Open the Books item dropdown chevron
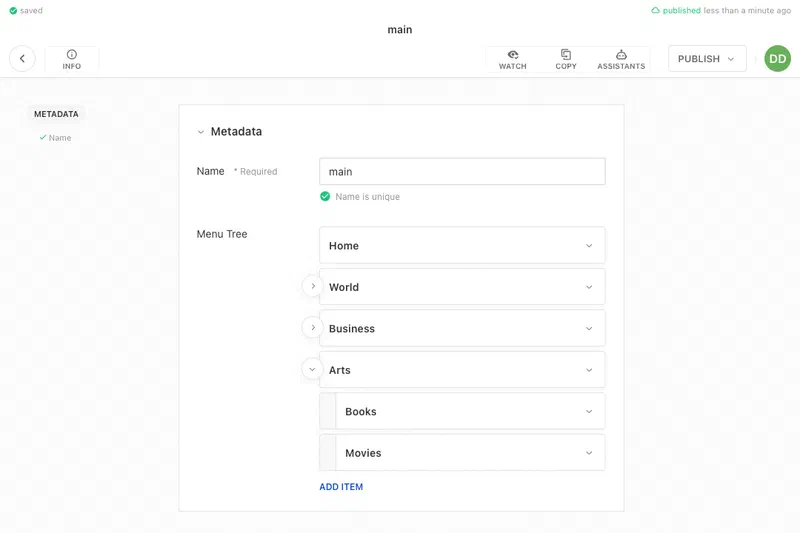The width and height of the screenshot is (800, 533). 589,412
